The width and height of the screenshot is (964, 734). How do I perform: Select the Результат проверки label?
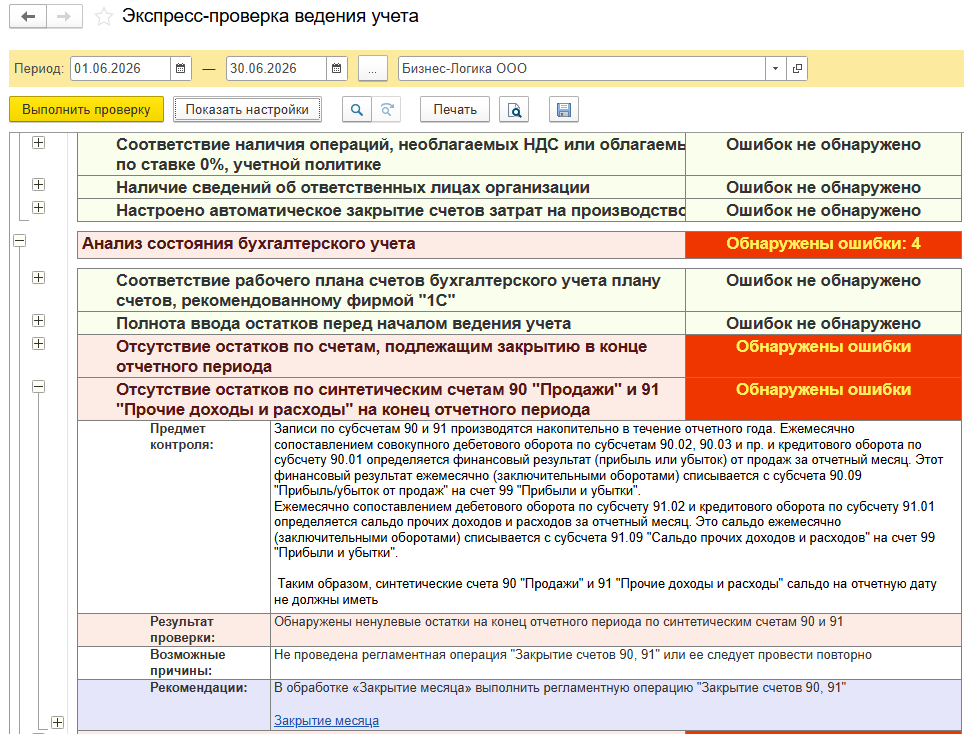[182, 629]
